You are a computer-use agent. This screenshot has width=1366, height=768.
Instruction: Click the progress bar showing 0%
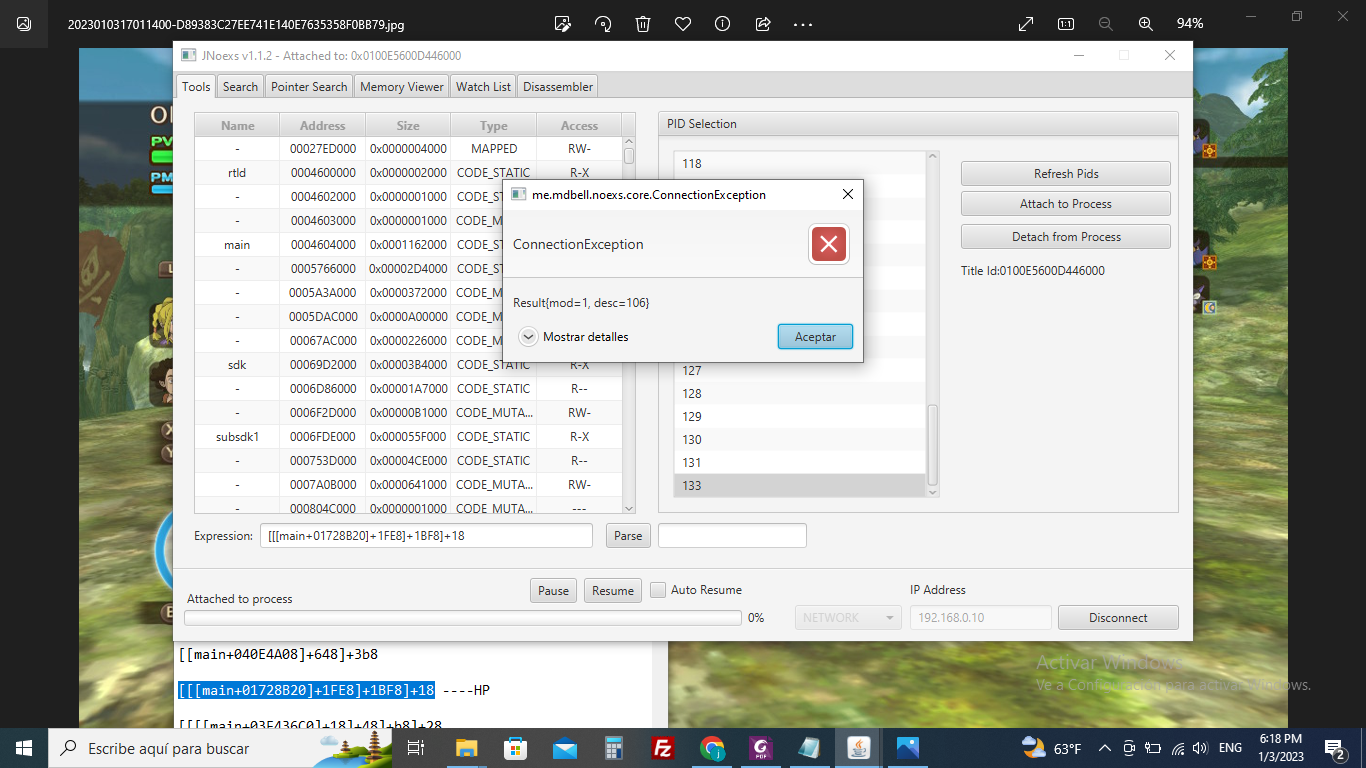pyautogui.click(x=463, y=618)
